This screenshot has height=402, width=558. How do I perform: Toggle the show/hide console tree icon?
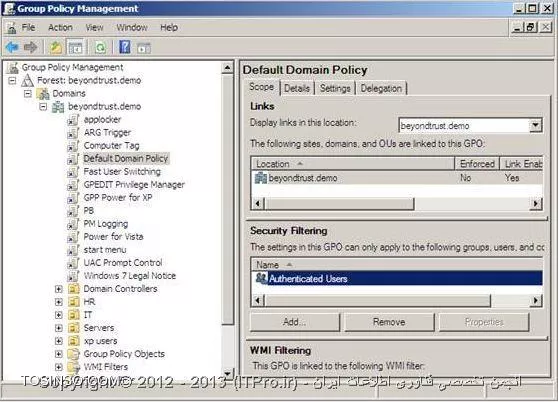(x=75, y=47)
